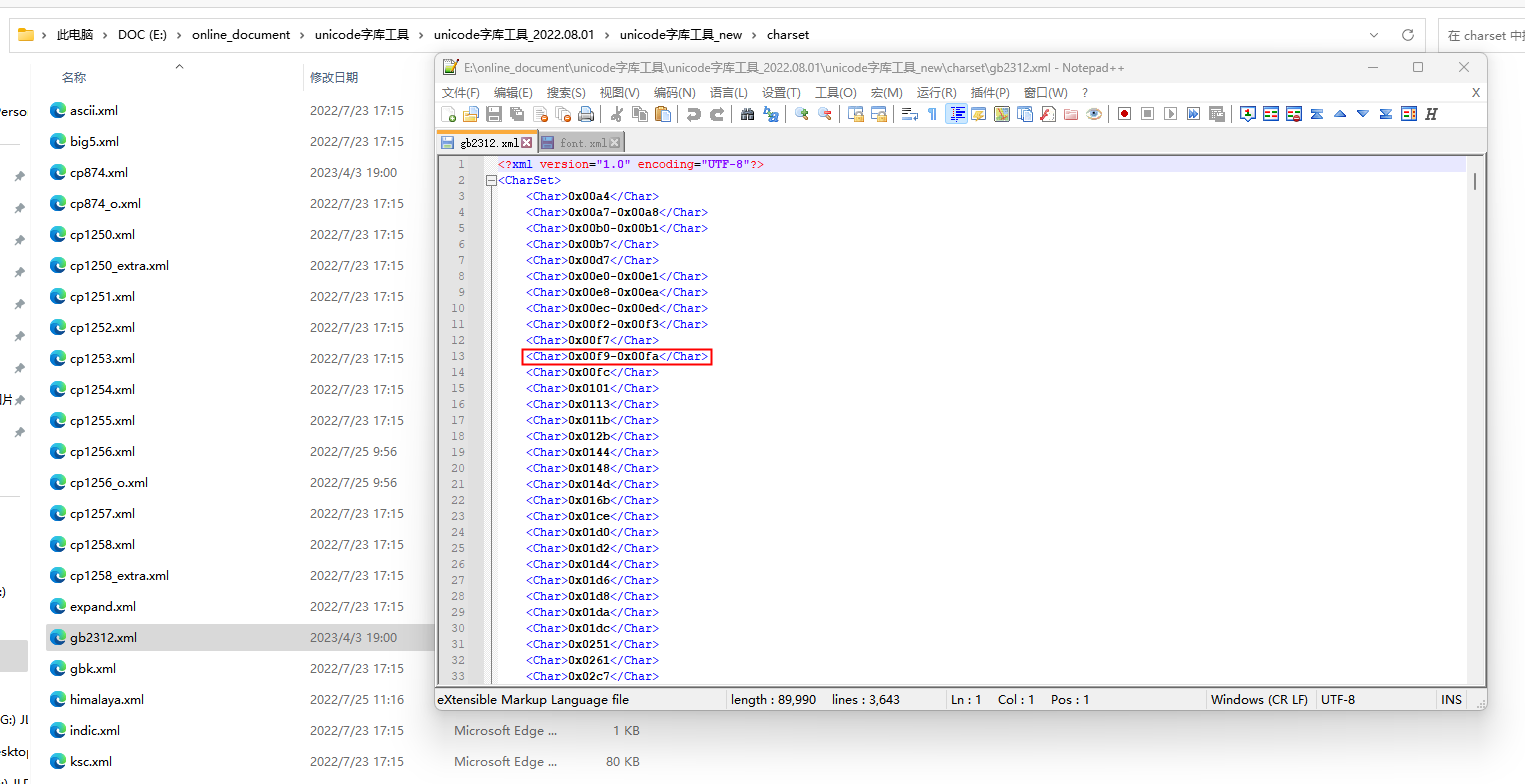Viewport: 1525px width, 784px height.
Task: Click the Explorer refresh button
Action: [x=1407, y=35]
